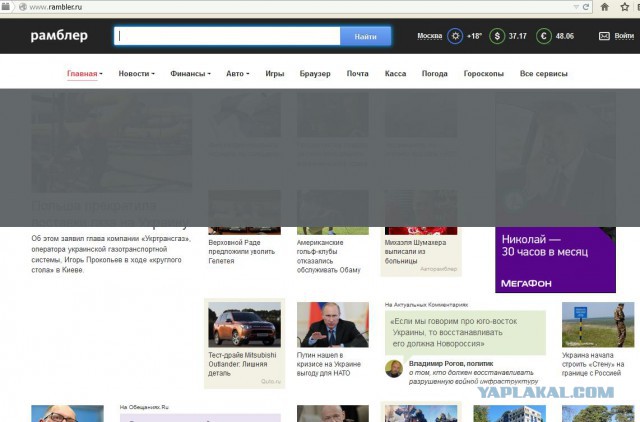Click into the Rambler search field
Image resolution: width=640 pixels, height=422 pixels.
227,36
